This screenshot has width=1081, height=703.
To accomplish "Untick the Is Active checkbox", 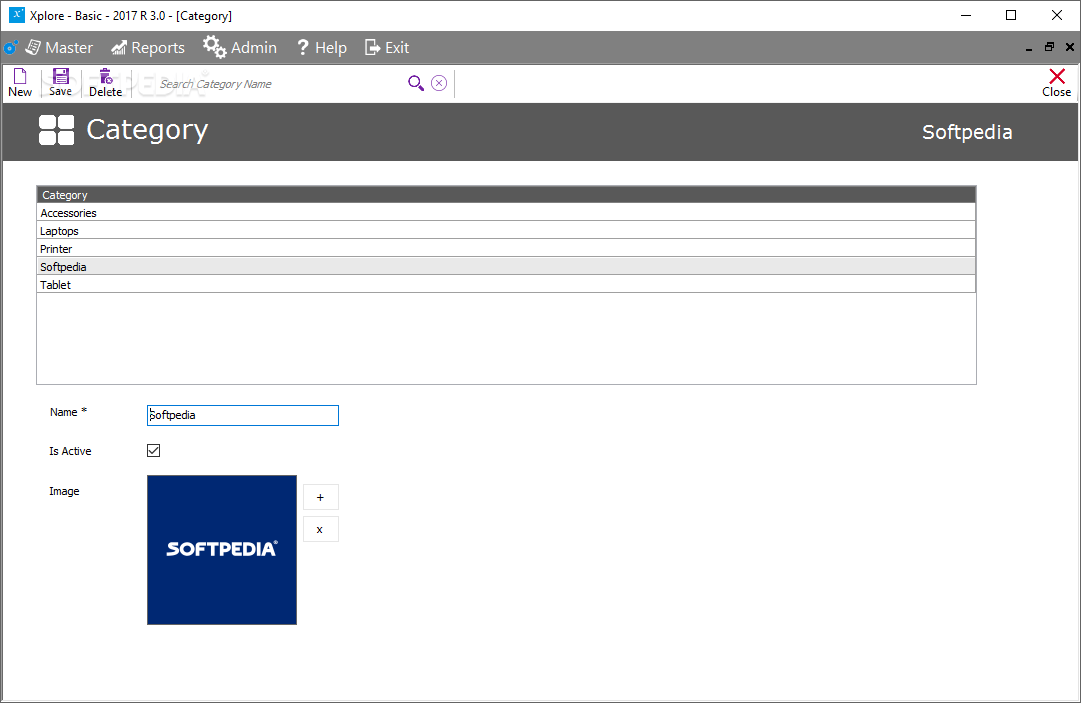I will click(154, 451).
